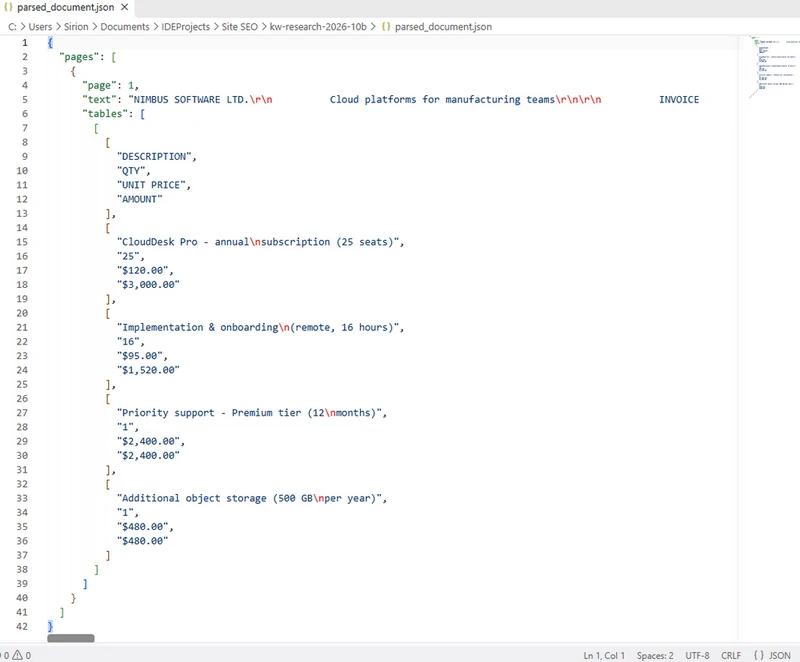Click the "page" key on line 4

pos(99,85)
